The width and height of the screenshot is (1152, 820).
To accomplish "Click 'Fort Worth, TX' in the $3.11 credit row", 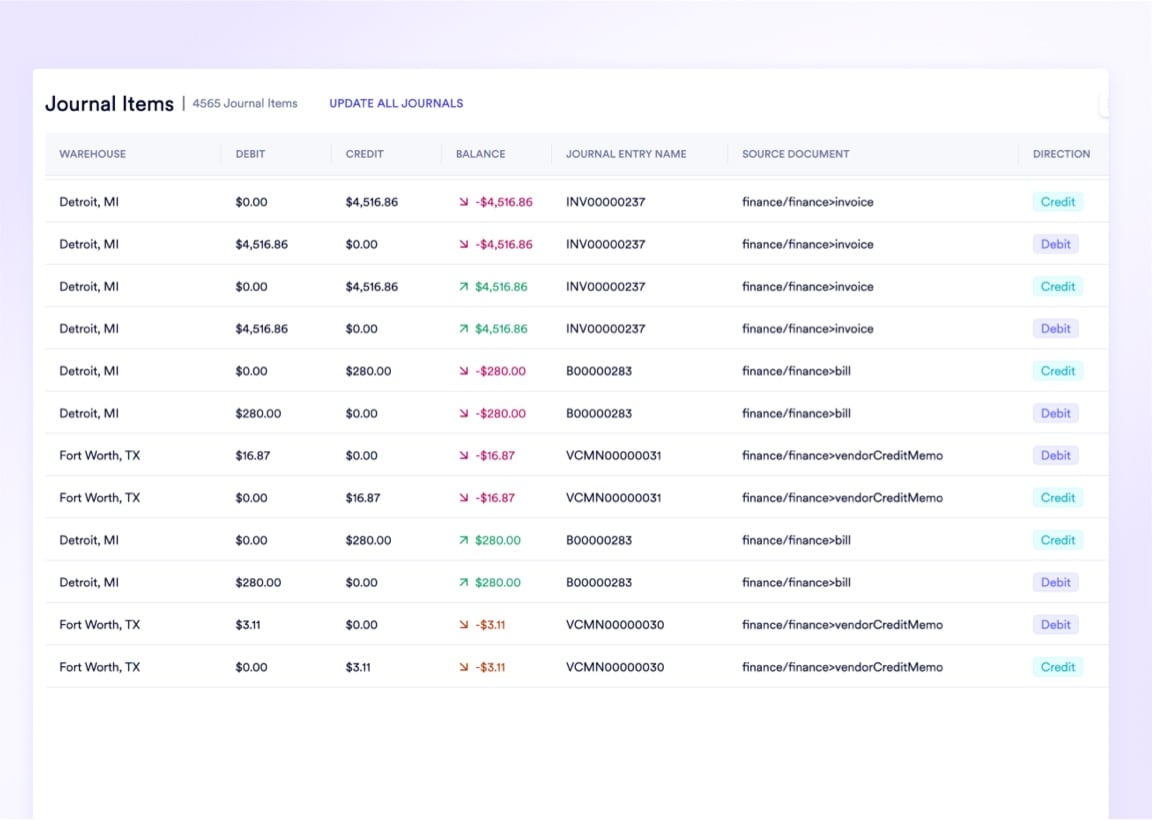I will (x=100, y=667).
